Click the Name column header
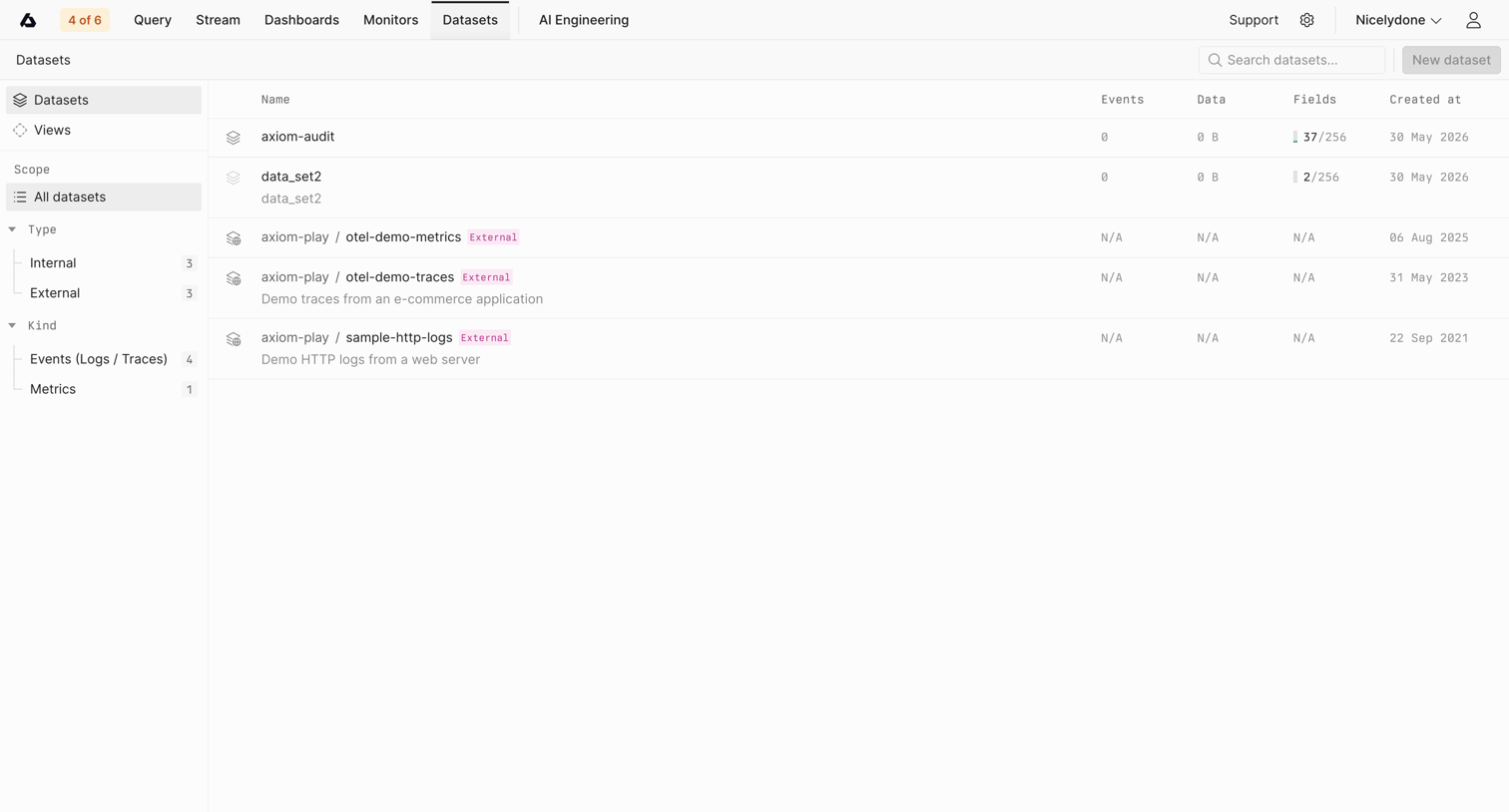The width and height of the screenshot is (1509, 812). 275,100
